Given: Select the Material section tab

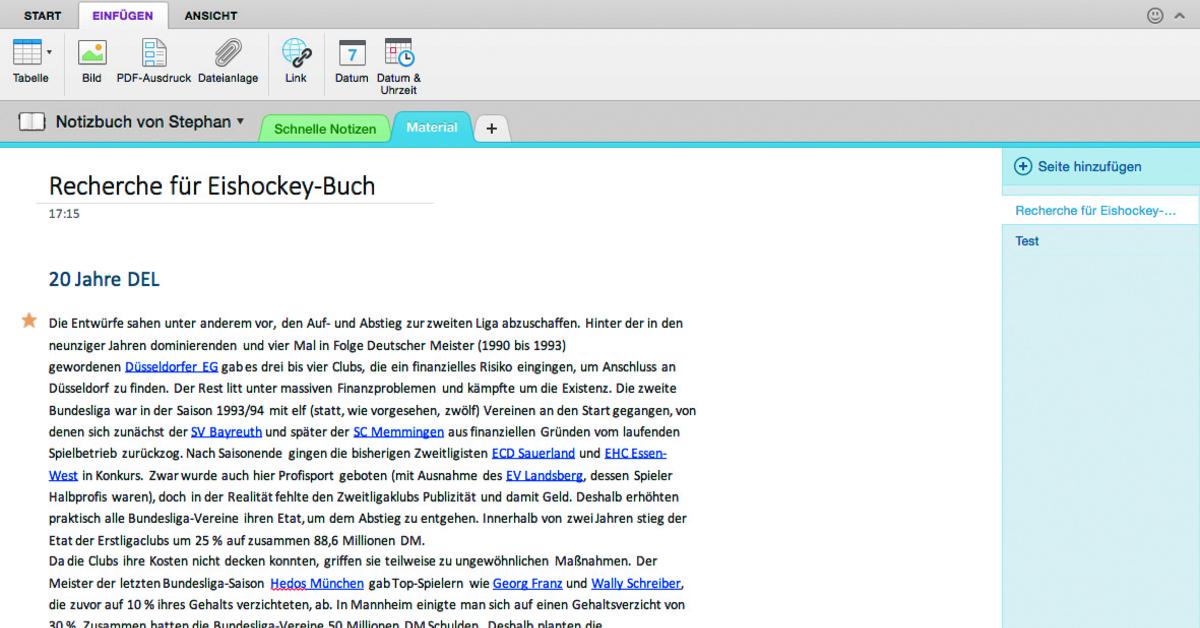Looking at the screenshot, I should pyautogui.click(x=432, y=127).
